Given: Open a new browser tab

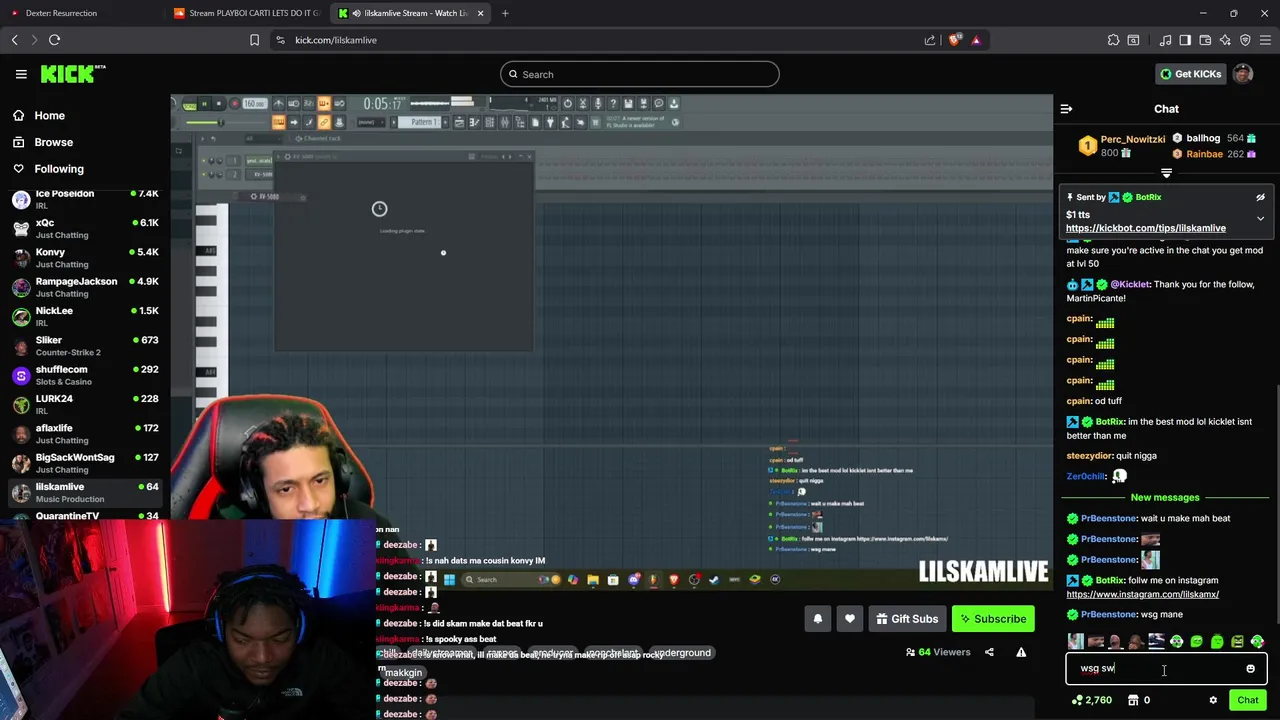Looking at the screenshot, I should (x=505, y=13).
